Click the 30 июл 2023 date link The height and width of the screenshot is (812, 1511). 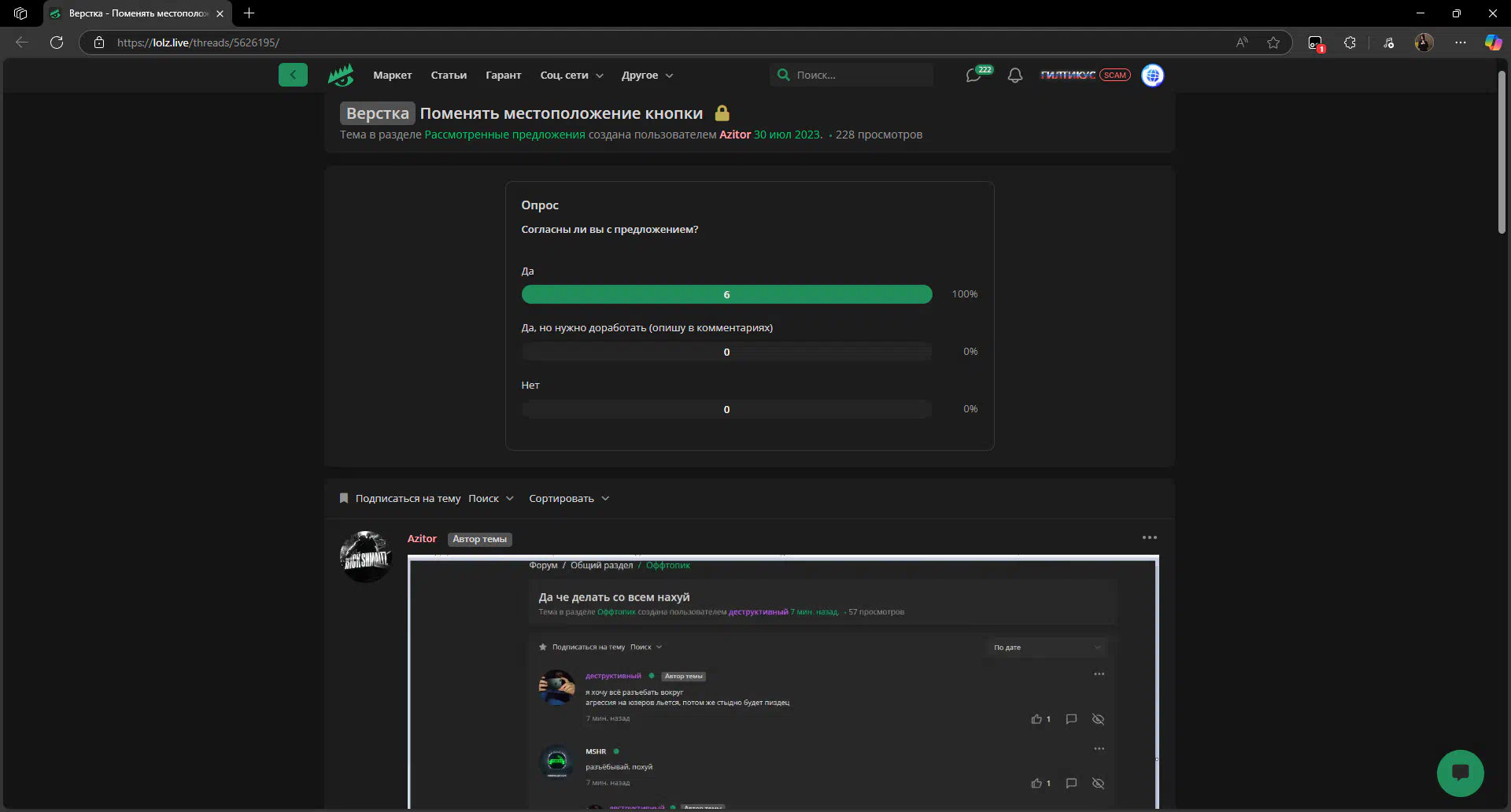point(787,135)
